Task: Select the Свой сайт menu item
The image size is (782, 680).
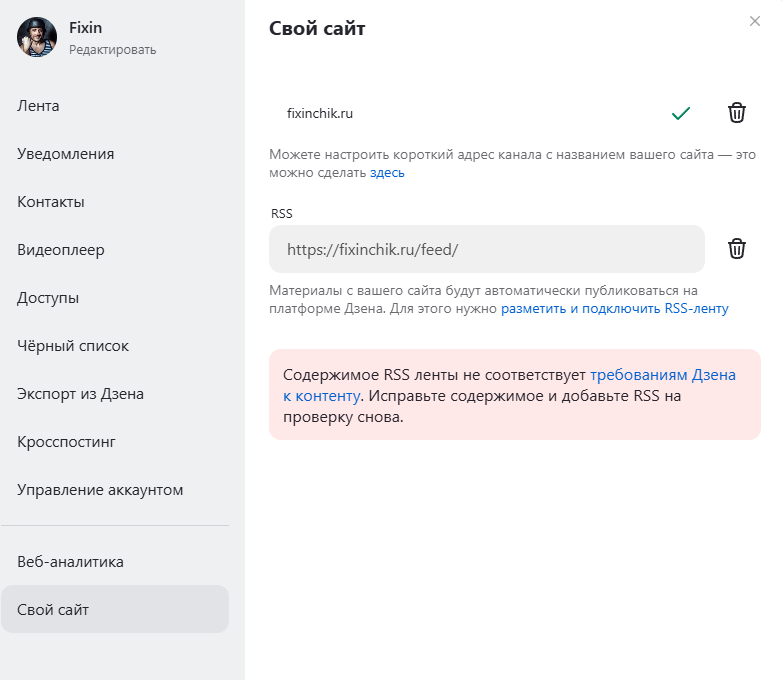Action: 115,609
